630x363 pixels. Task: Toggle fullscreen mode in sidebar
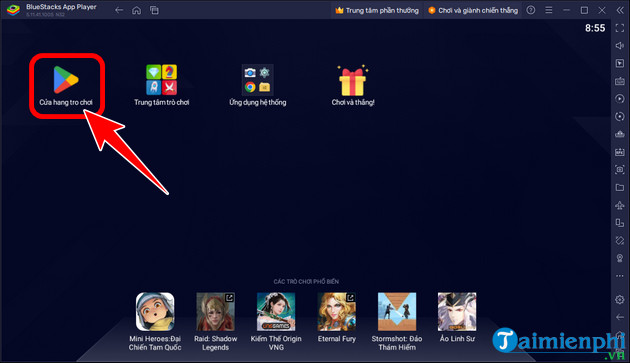[620, 28]
